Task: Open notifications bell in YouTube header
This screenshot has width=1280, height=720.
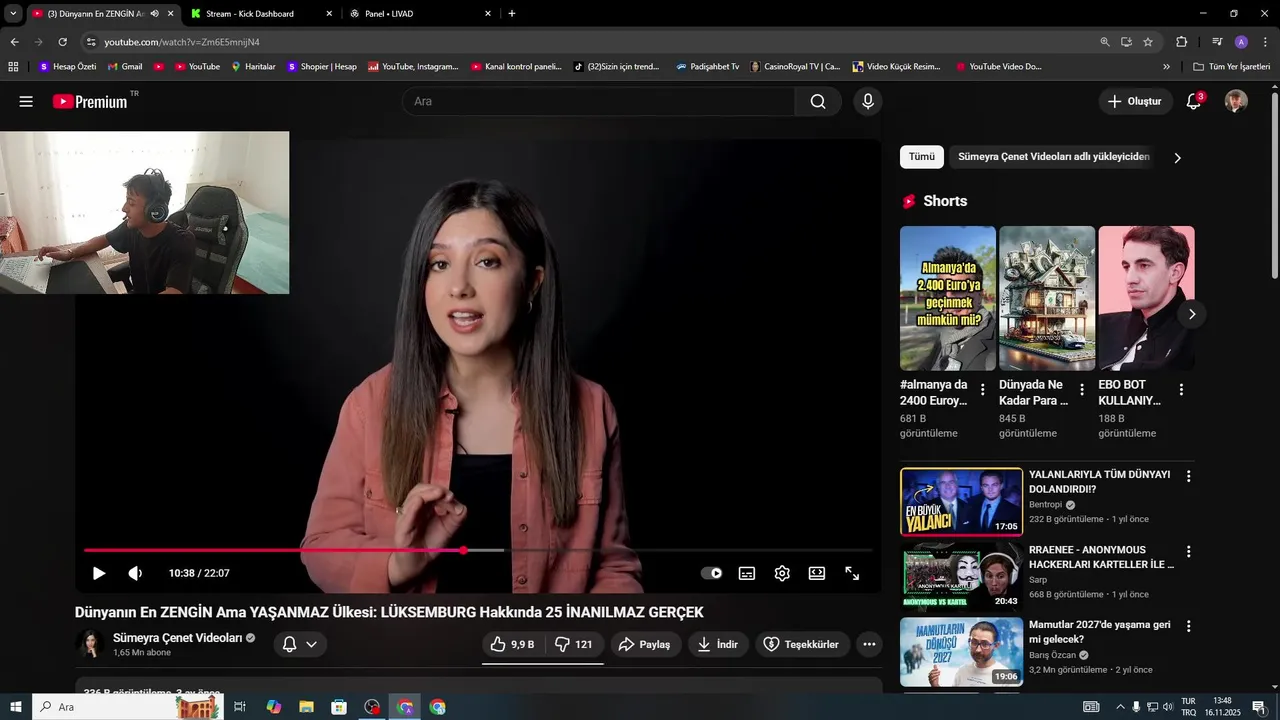Action: (x=1193, y=101)
